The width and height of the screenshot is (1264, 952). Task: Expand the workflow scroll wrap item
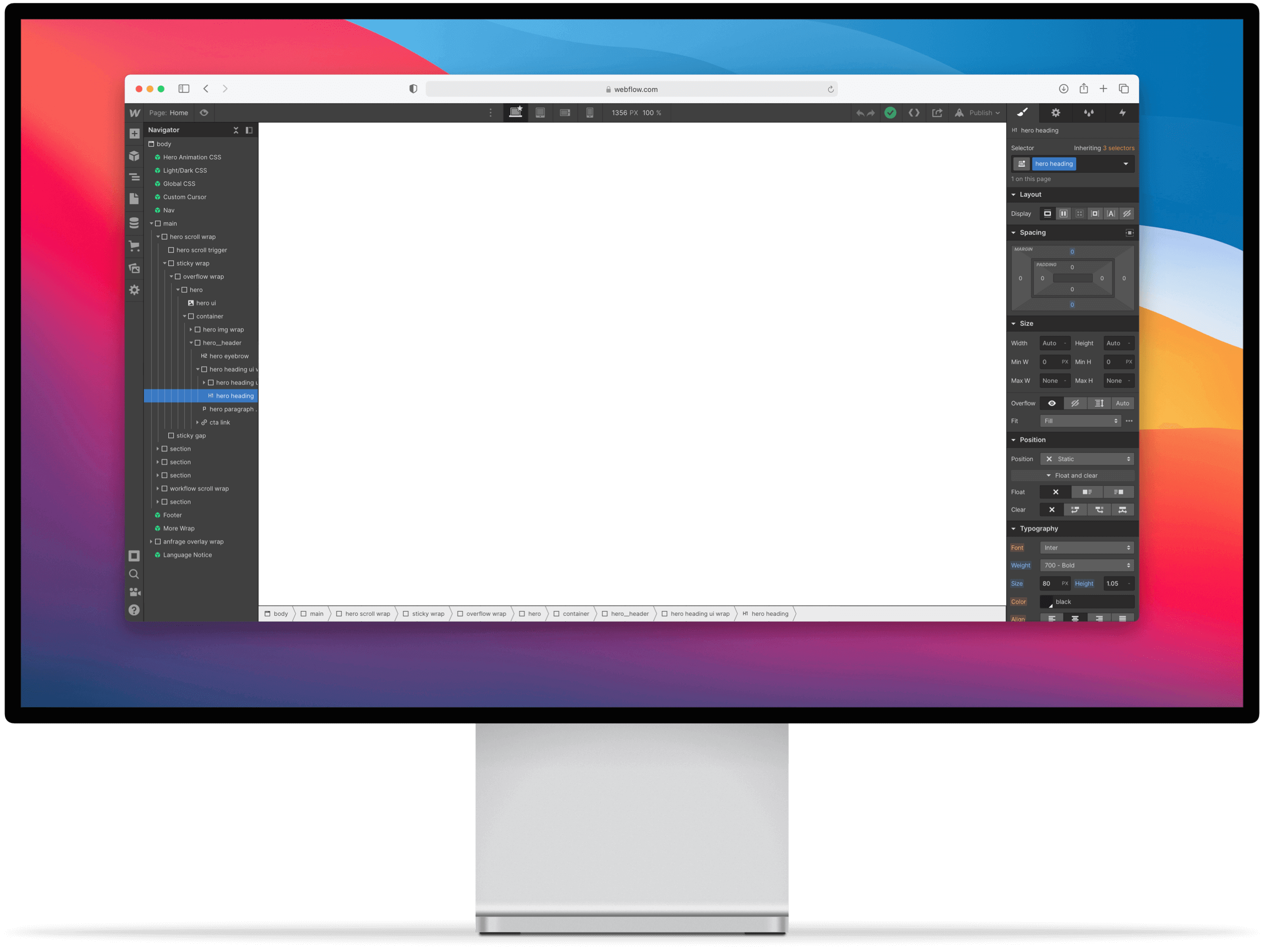[x=158, y=488]
